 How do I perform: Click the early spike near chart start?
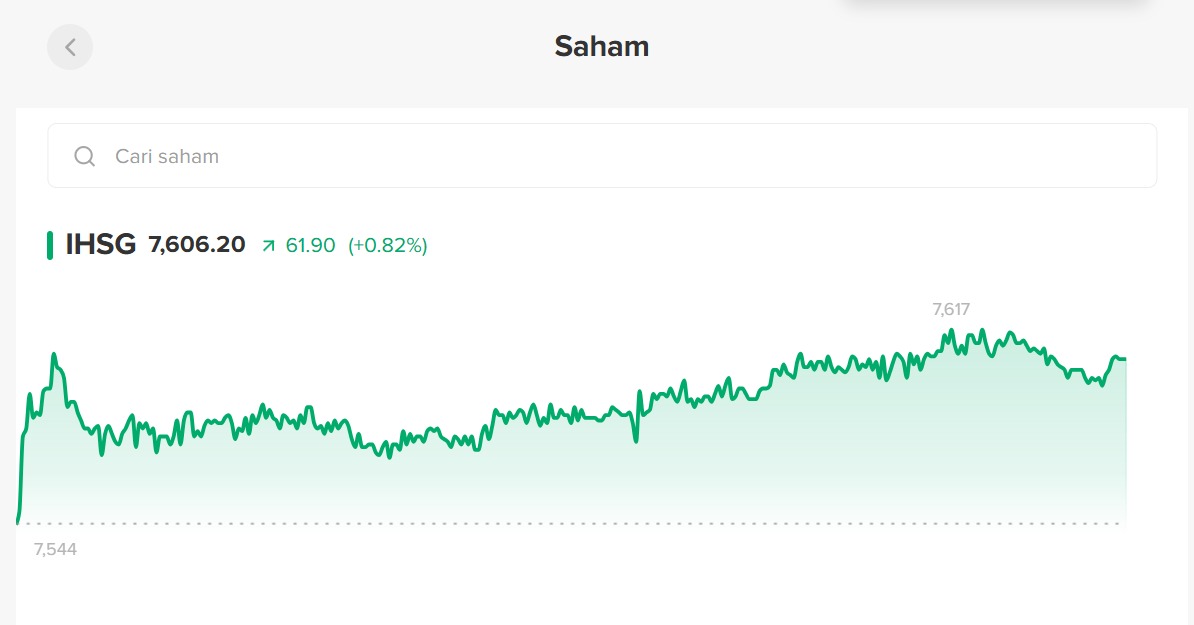point(54,354)
